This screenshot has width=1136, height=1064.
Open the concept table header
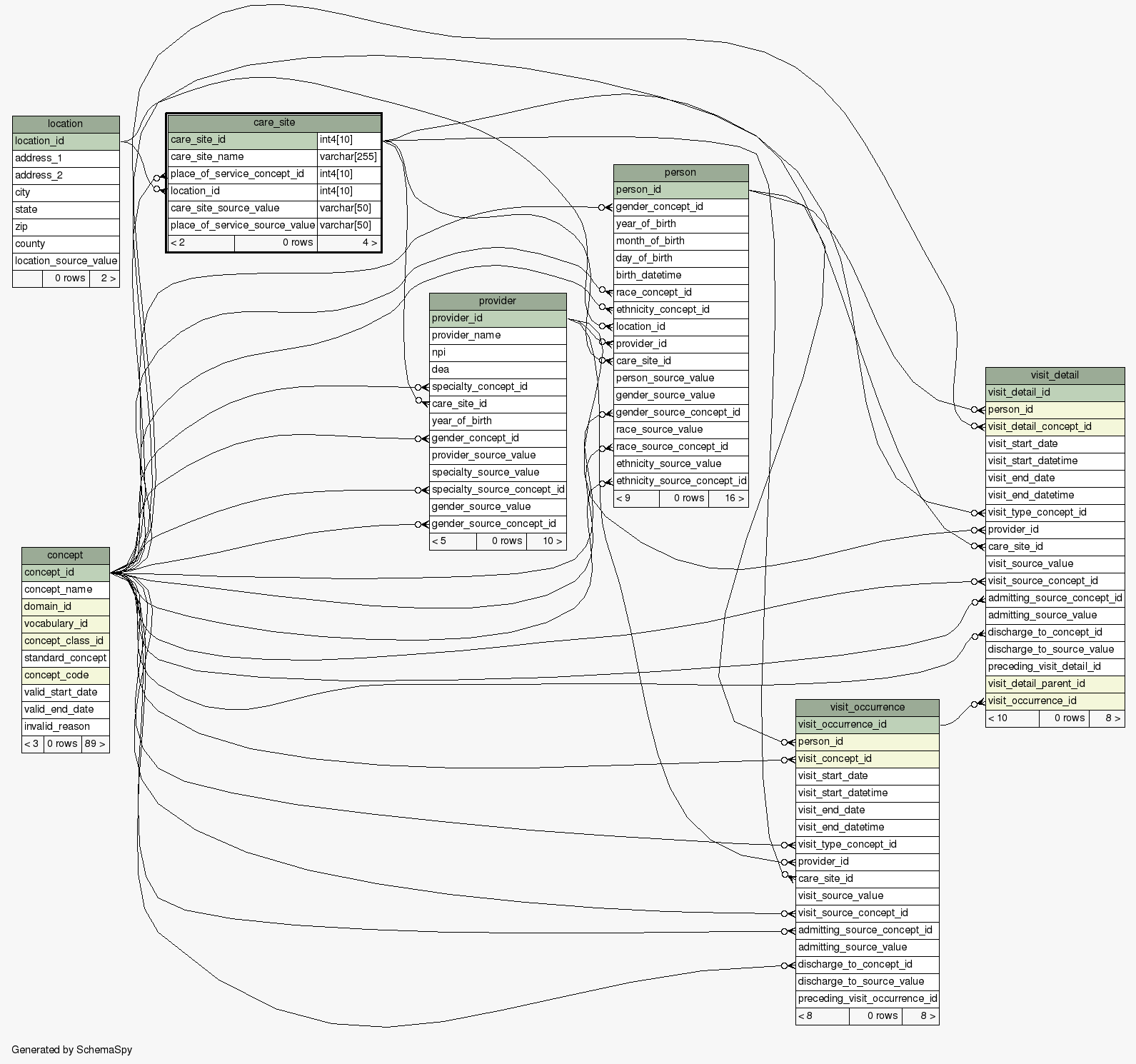(x=65, y=556)
